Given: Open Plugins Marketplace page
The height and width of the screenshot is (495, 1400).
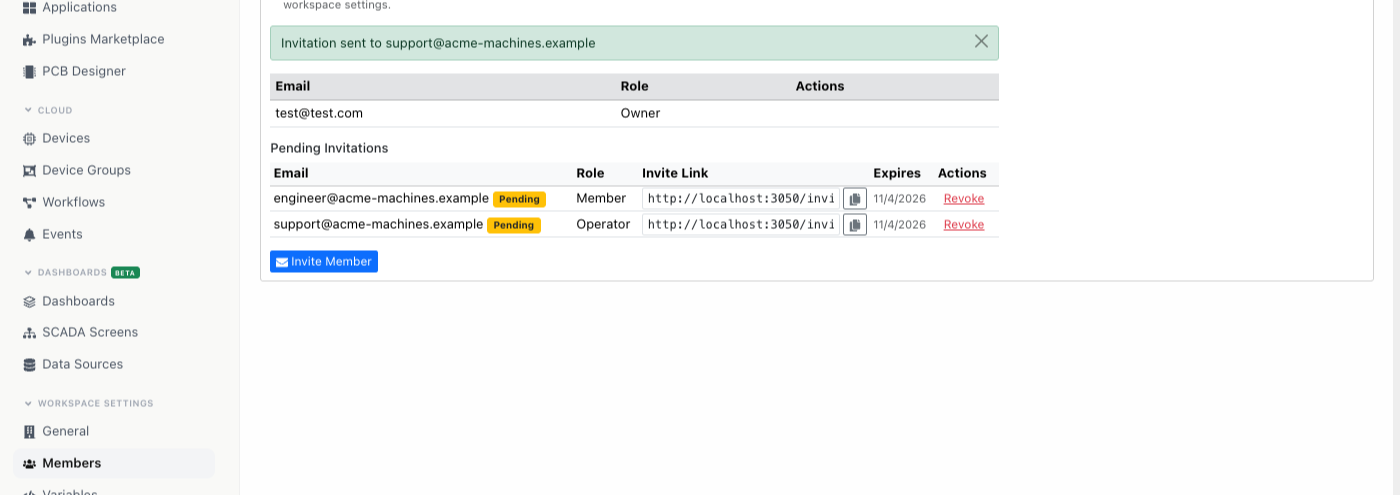Looking at the screenshot, I should pyautogui.click(x=102, y=39).
